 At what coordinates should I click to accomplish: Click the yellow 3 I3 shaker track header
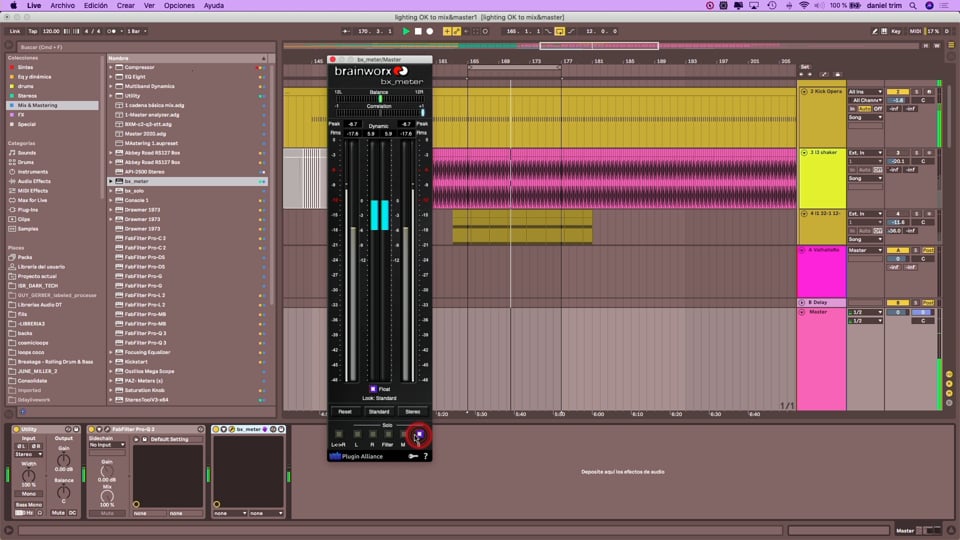click(x=823, y=179)
